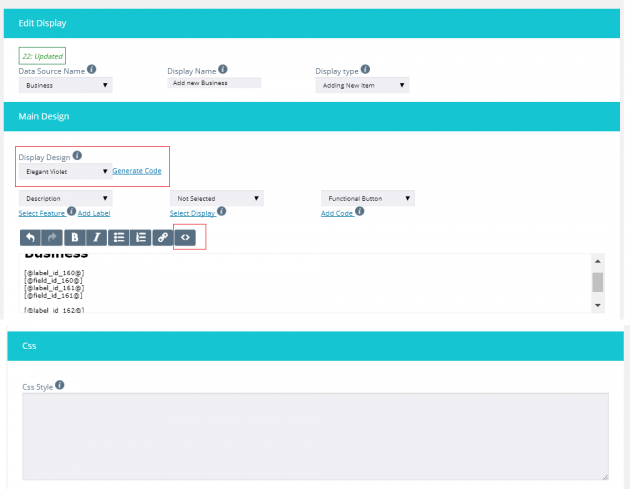The width and height of the screenshot is (630, 489).
Task: Click inside the Css Style text area
Action: click(x=315, y=436)
